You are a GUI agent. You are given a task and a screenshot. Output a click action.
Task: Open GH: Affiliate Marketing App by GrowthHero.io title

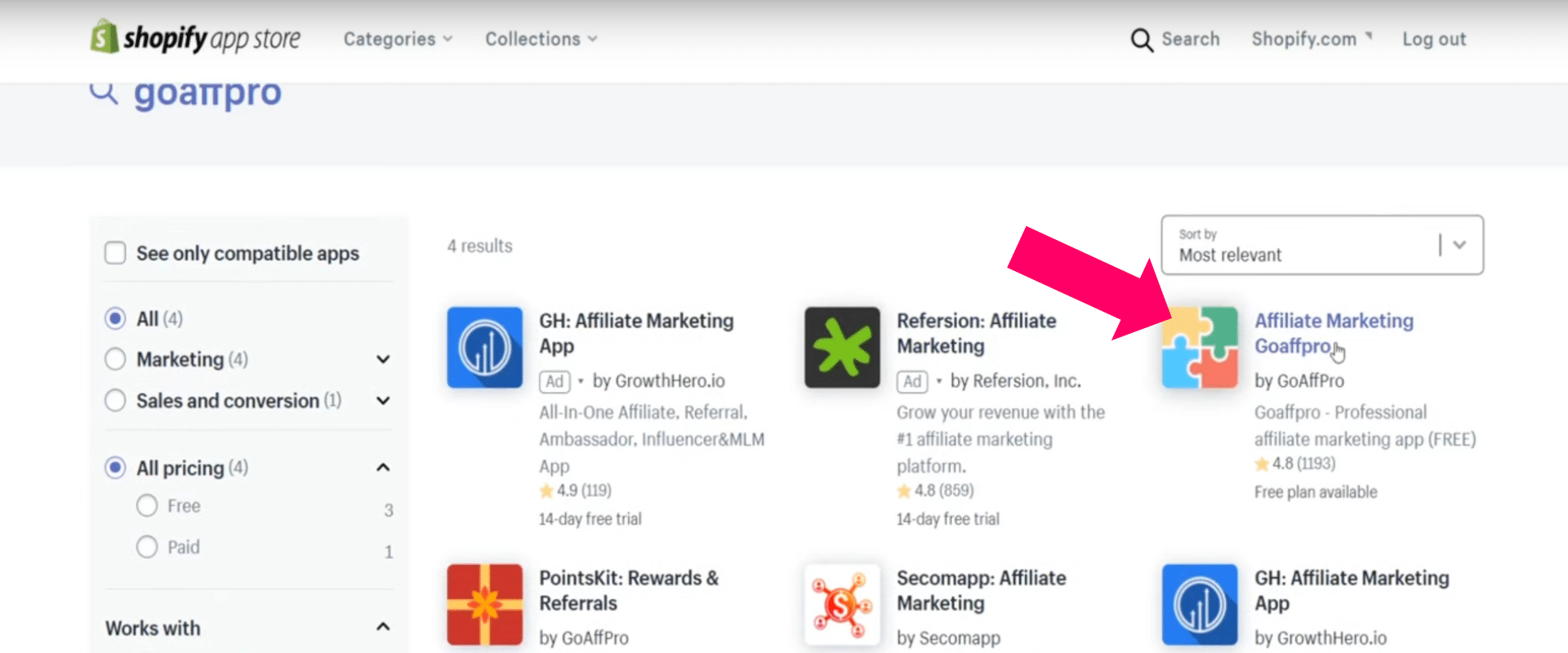tap(1352, 590)
